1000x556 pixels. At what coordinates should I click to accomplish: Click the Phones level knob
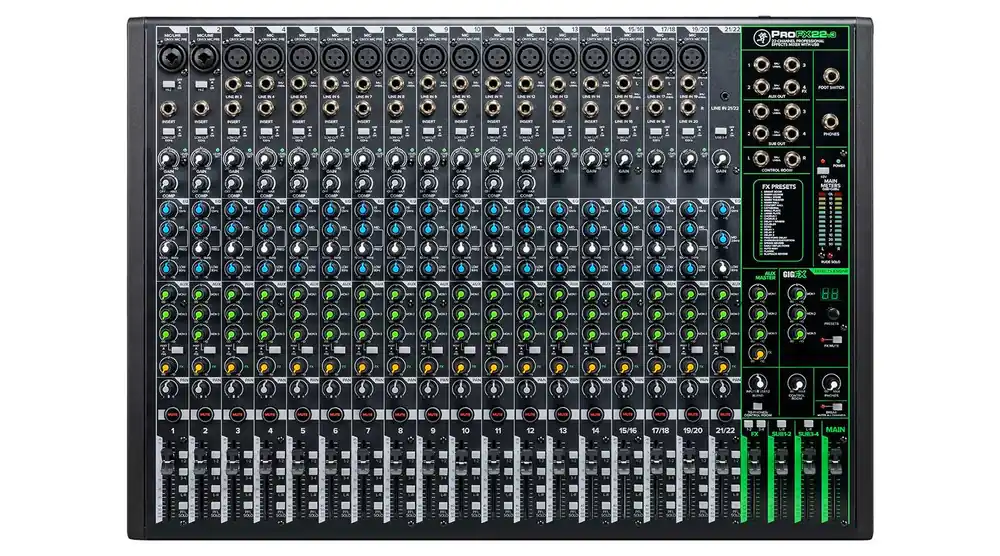[830, 383]
